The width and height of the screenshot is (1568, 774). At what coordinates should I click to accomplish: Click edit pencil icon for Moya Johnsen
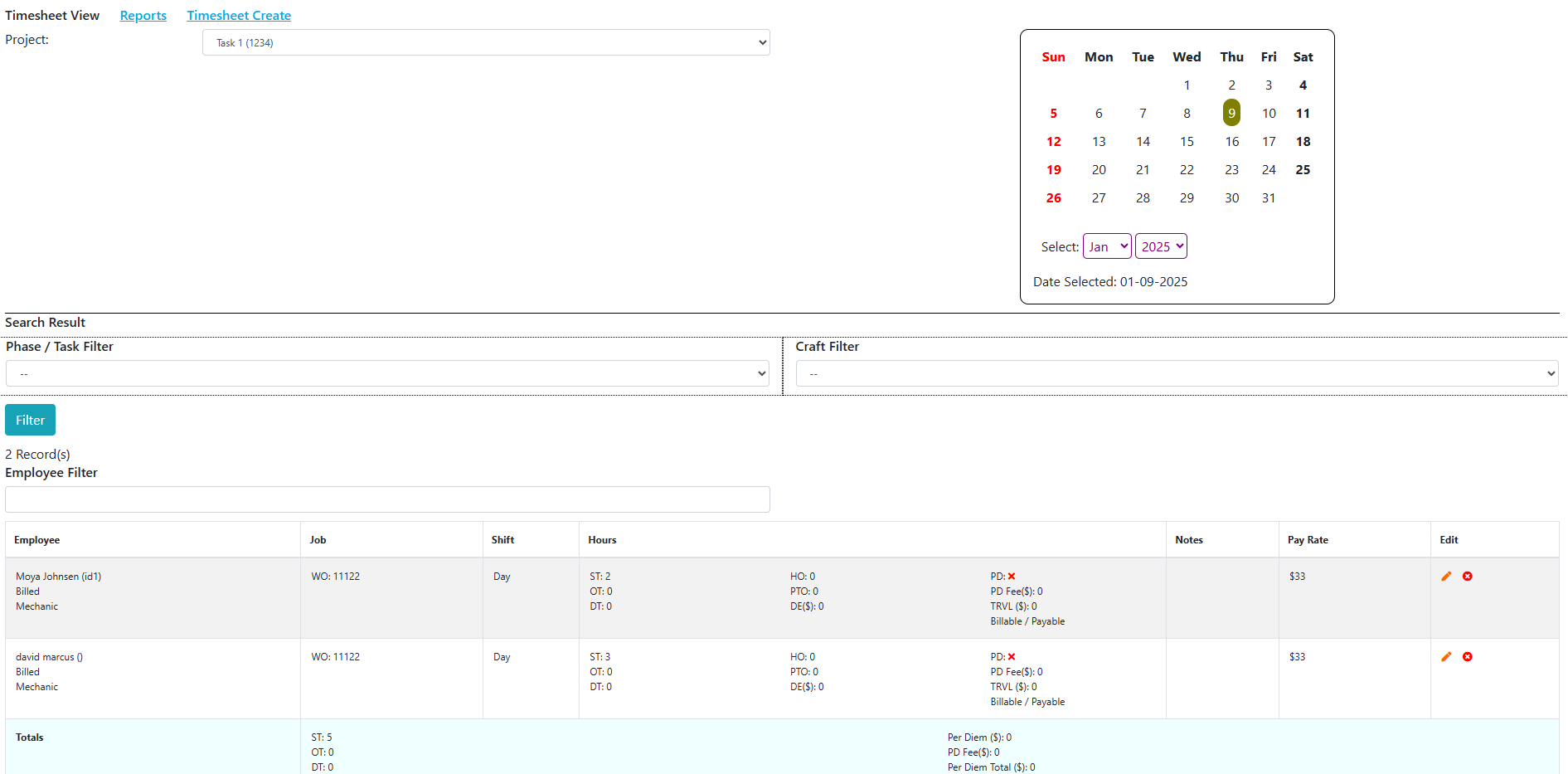coord(1446,577)
